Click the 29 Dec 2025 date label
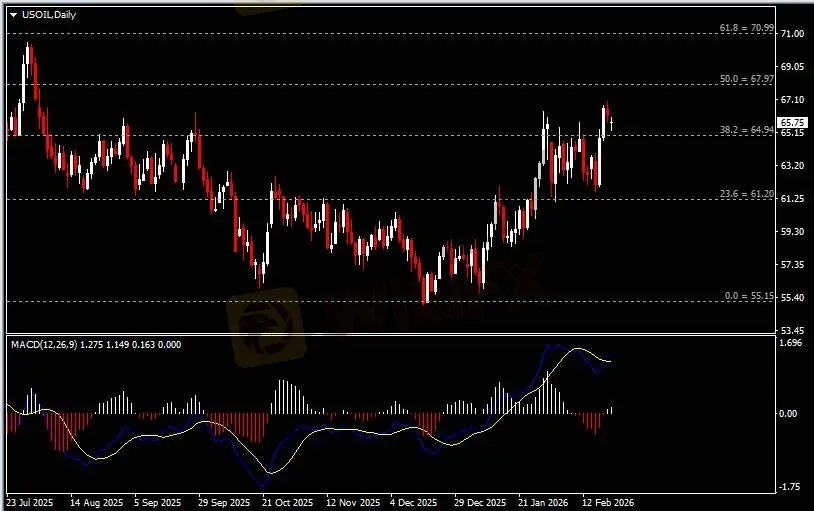The image size is (814, 511). tap(478, 502)
